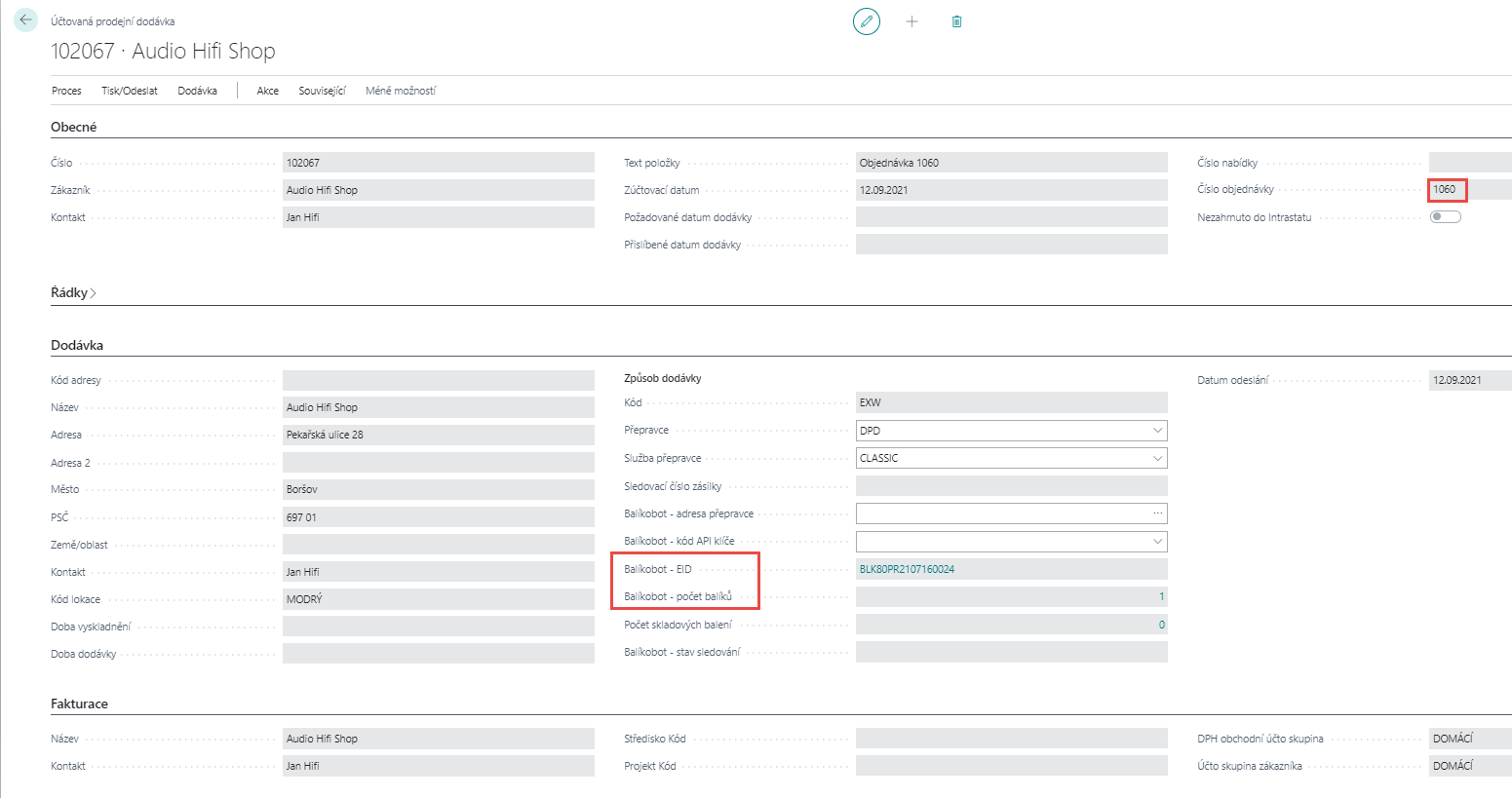The width and height of the screenshot is (1512, 798).
Task: Open the Související menu
Action: click(x=322, y=91)
